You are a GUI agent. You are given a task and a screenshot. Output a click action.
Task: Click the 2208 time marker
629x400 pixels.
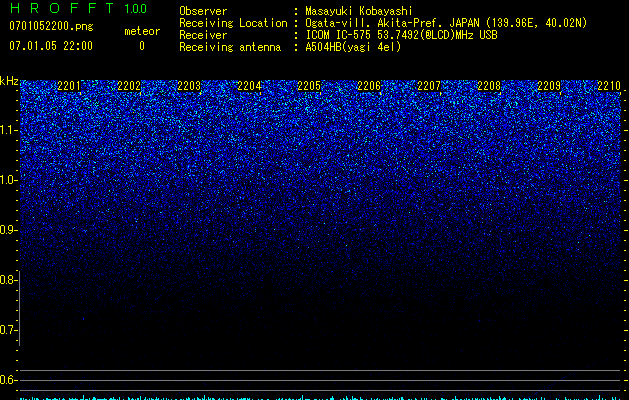coord(489,86)
